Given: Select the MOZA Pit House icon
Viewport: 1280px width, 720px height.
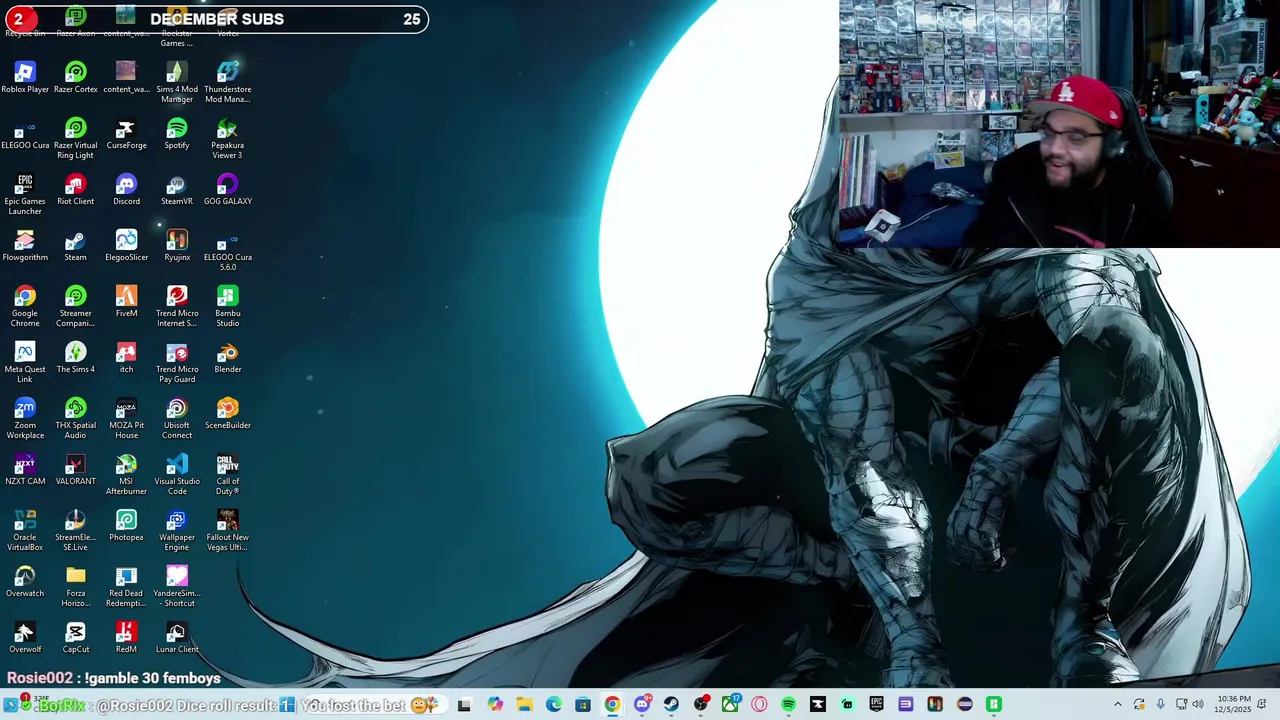Looking at the screenshot, I should 126,418.
